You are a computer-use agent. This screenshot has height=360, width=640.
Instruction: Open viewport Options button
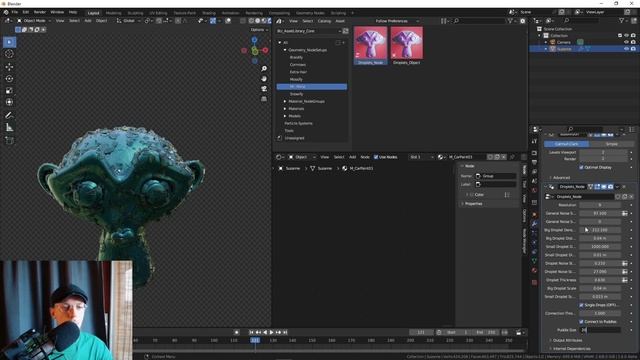click(x=259, y=30)
